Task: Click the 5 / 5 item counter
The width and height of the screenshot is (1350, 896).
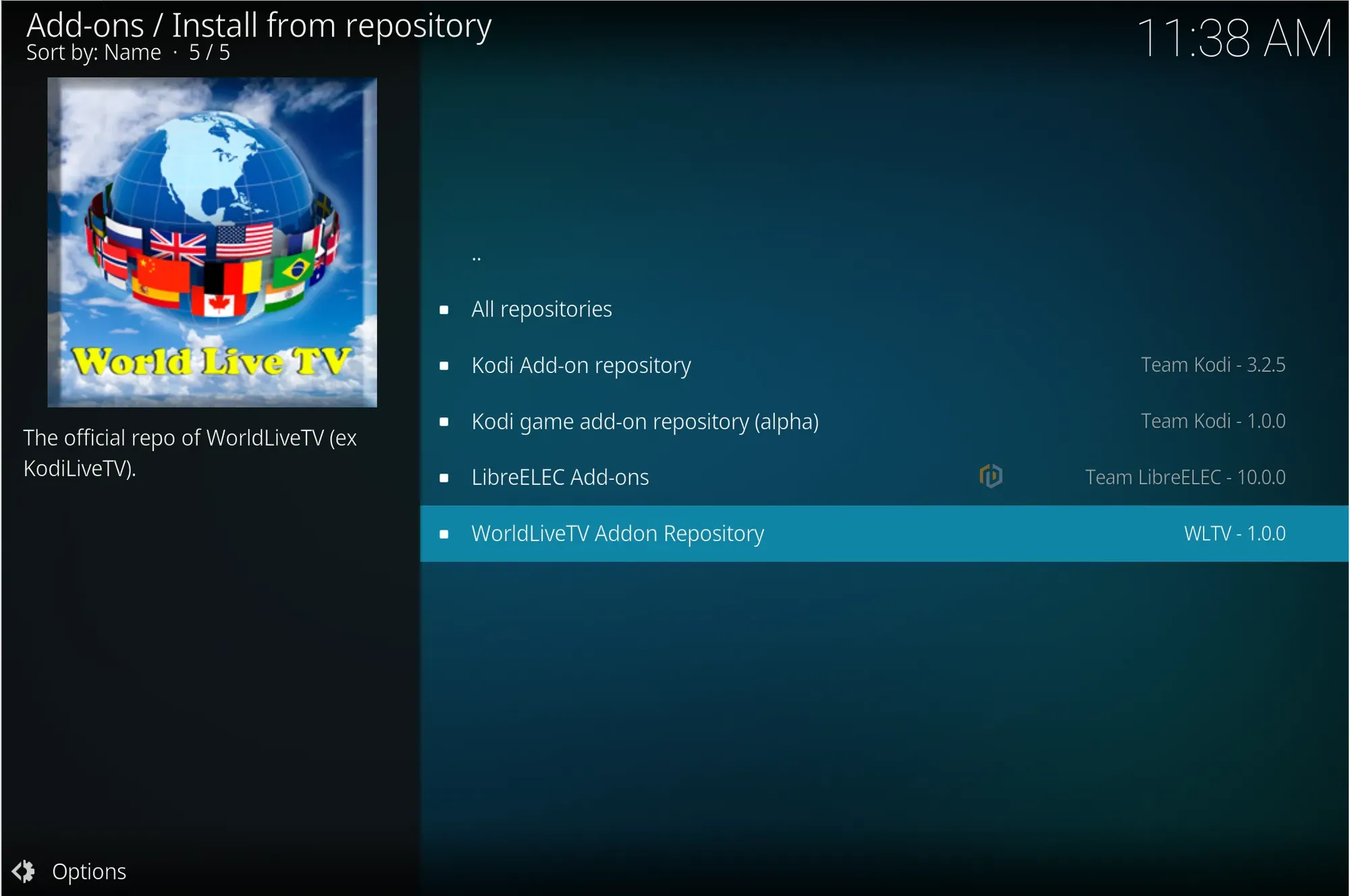Action: pos(209,53)
